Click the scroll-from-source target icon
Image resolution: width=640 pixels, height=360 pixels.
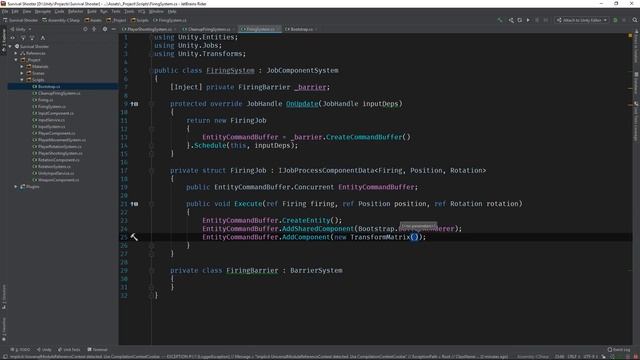[85, 29]
